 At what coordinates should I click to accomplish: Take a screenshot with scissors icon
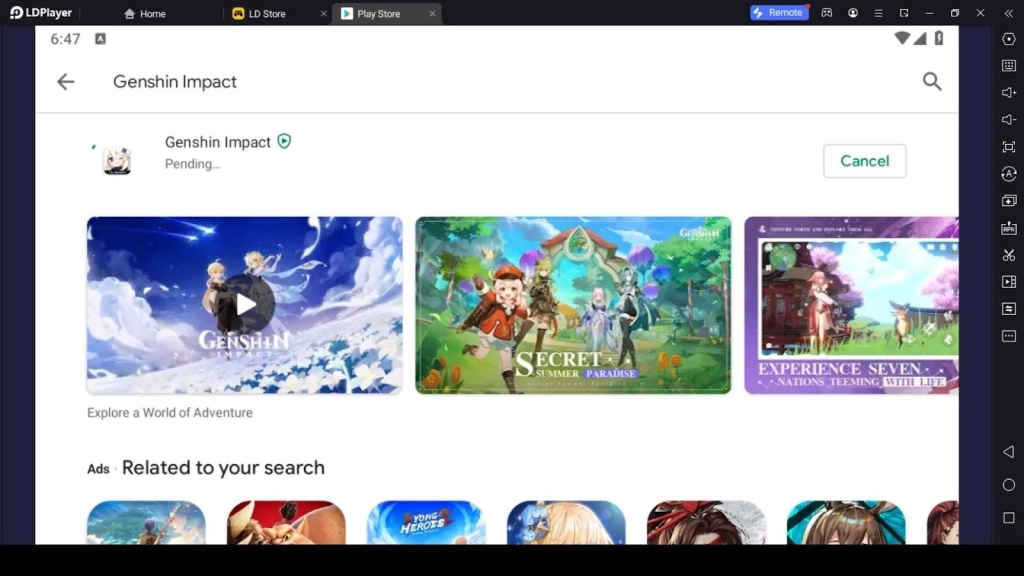point(1009,255)
